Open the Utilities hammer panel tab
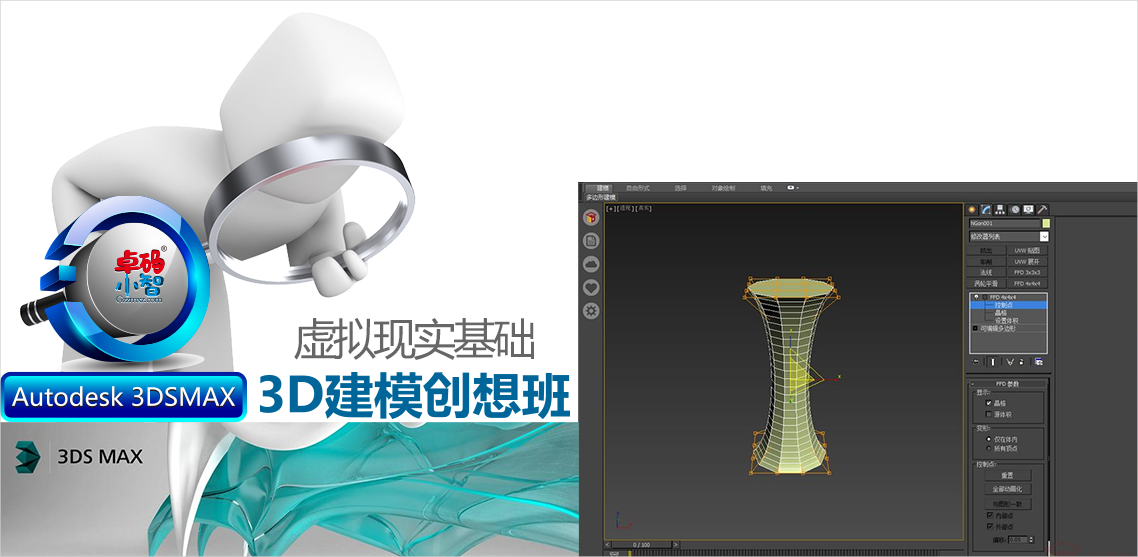 pyautogui.click(x=1042, y=209)
